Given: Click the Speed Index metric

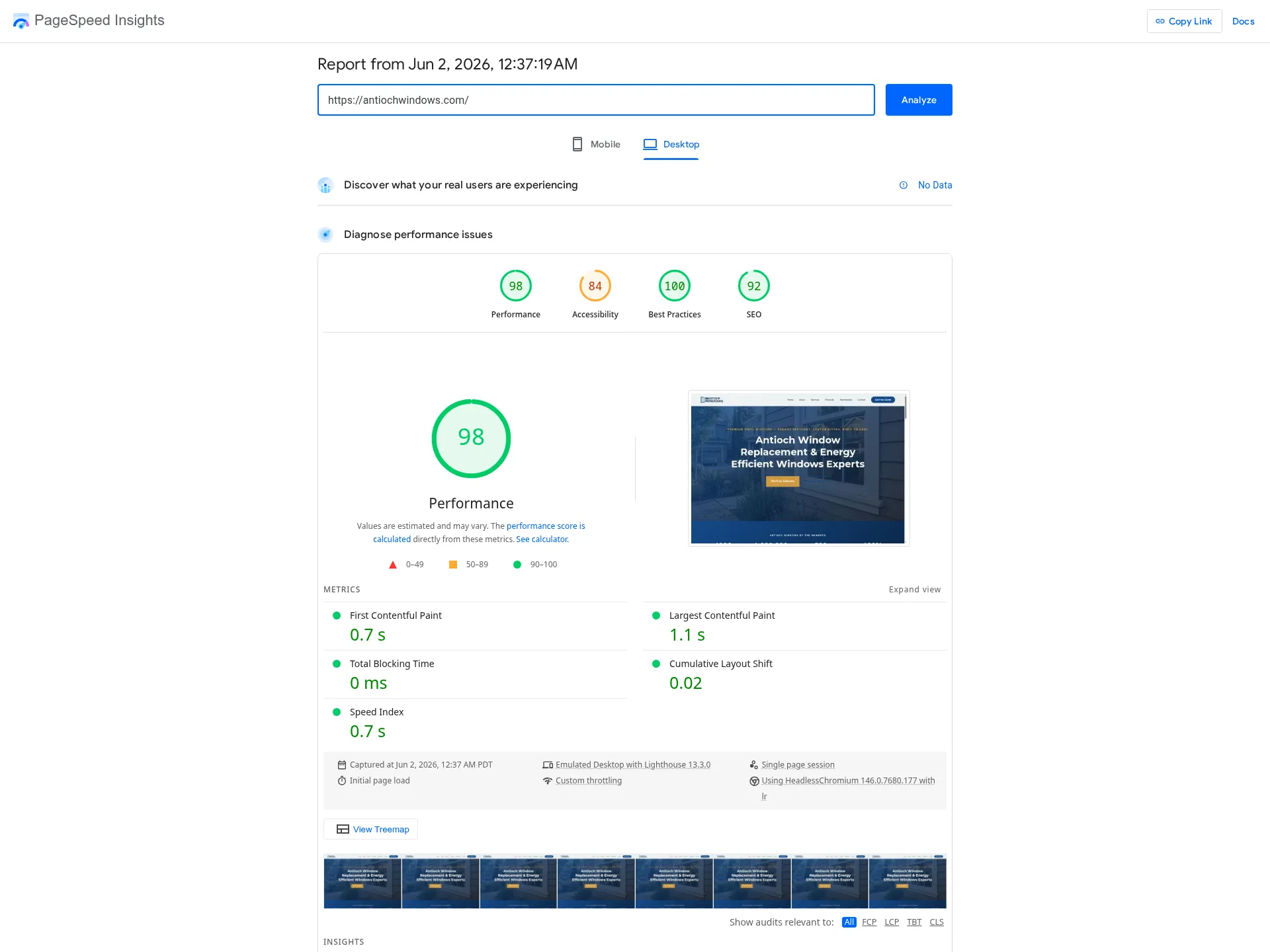Looking at the screenshot, I should pos(475,723).
